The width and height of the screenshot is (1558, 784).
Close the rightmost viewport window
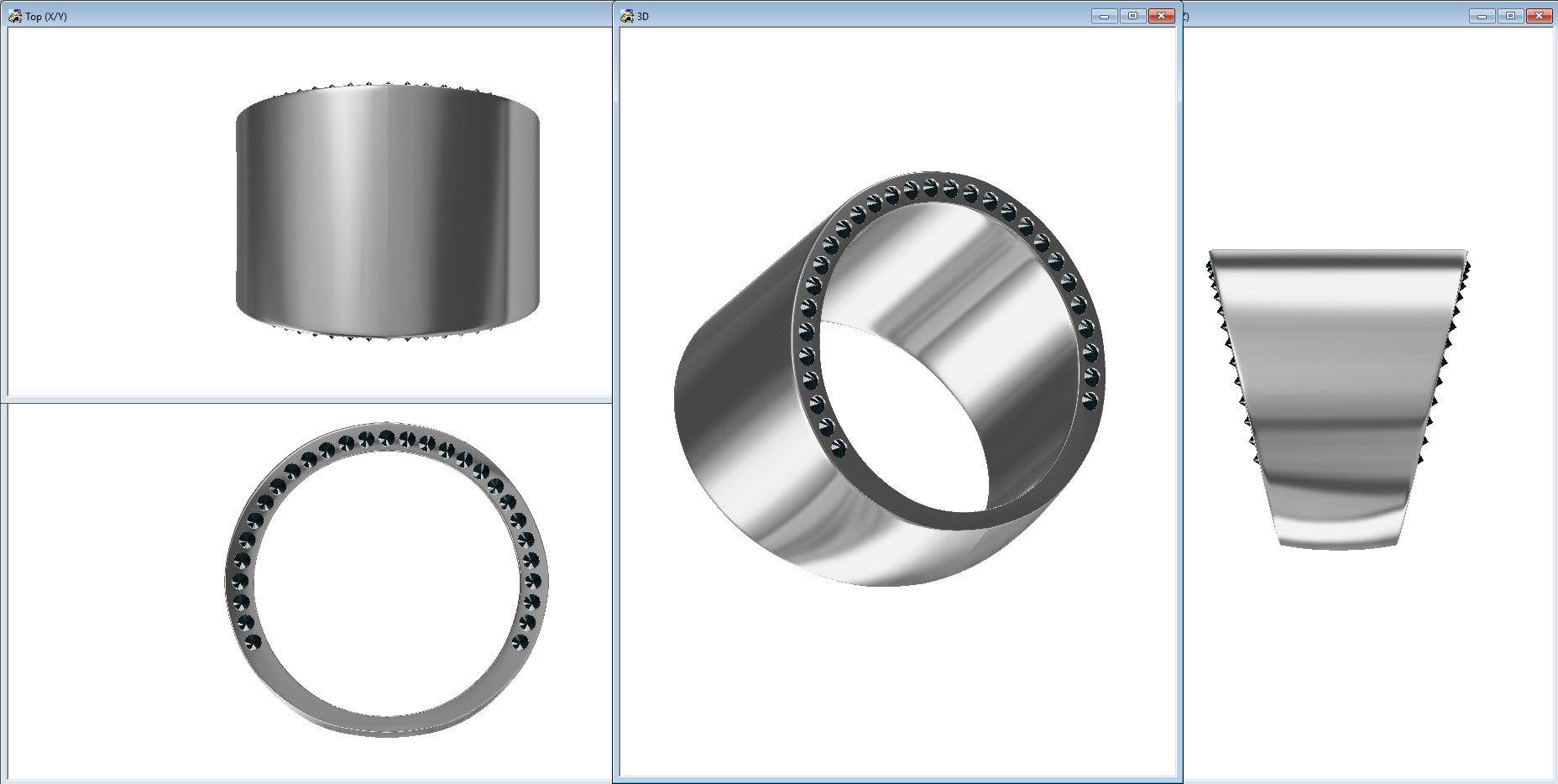(x=1539, y=16)
